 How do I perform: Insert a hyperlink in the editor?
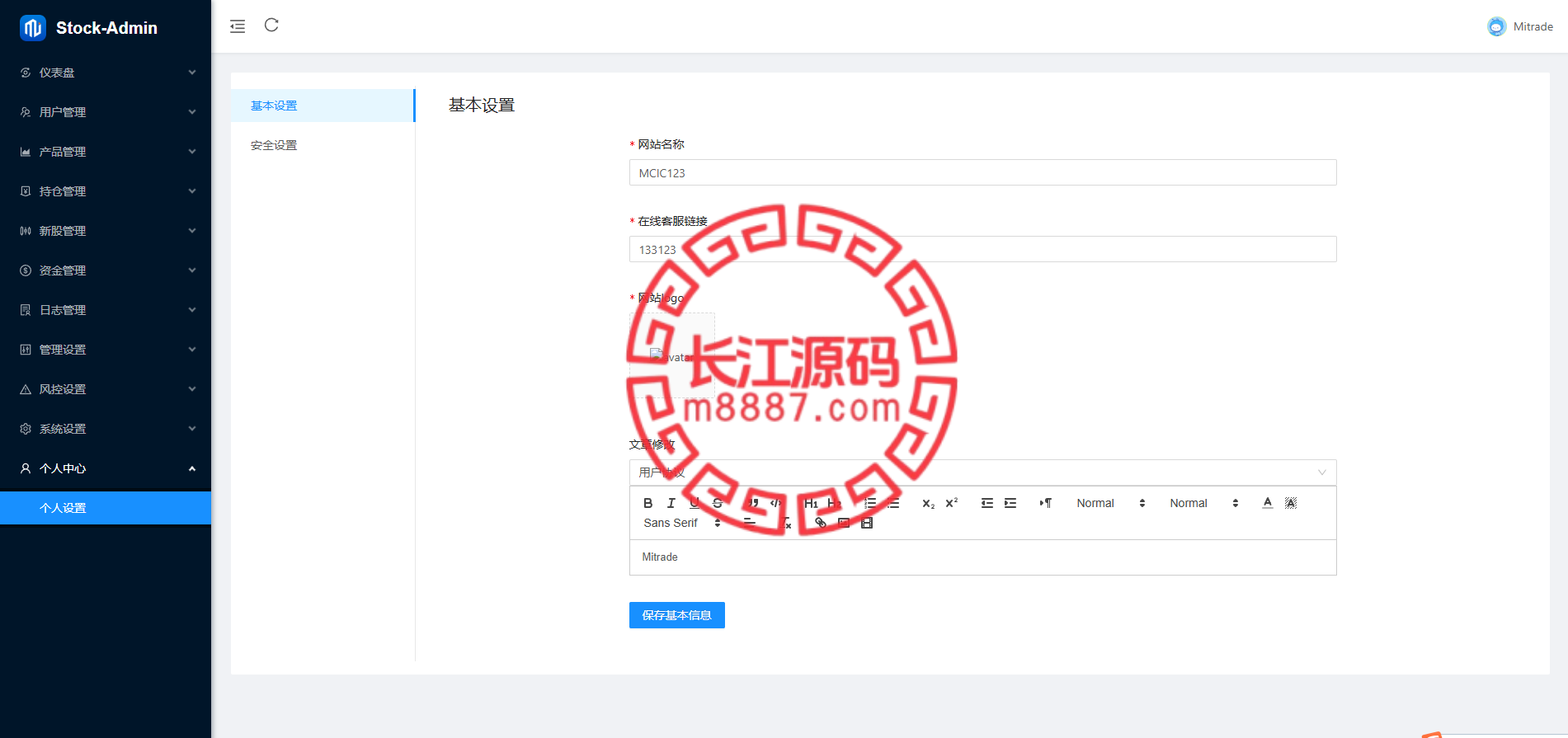821,523
